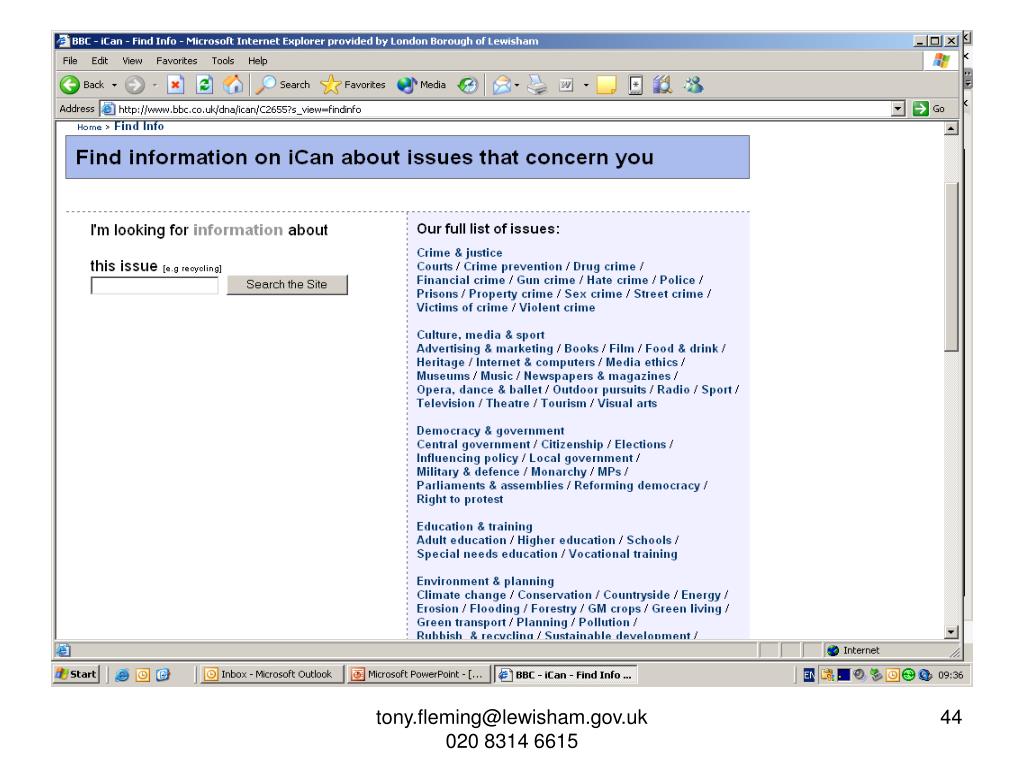Open the View menu

(x=132, y=61)
